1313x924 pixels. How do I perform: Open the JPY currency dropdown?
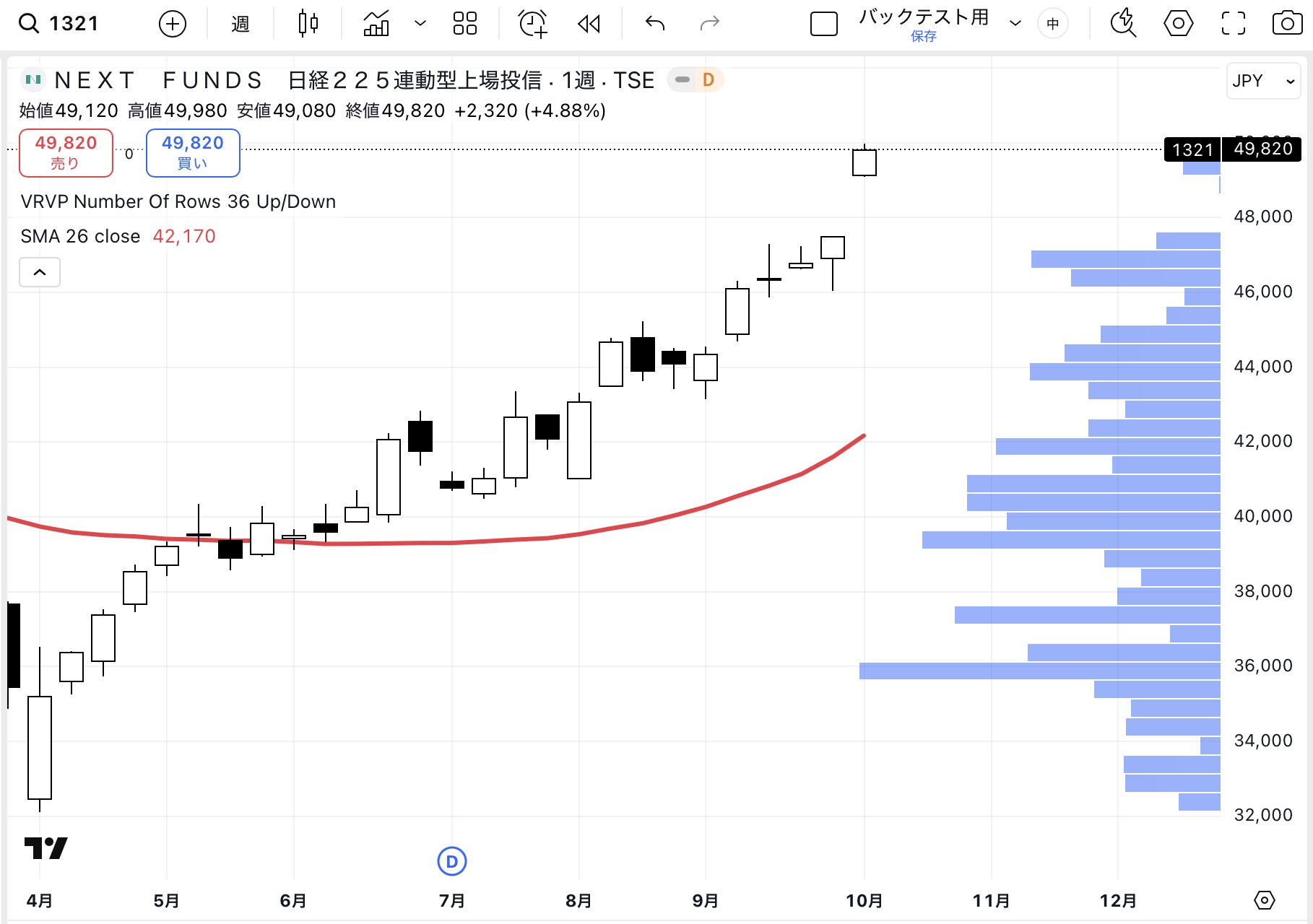point(1263,81)
